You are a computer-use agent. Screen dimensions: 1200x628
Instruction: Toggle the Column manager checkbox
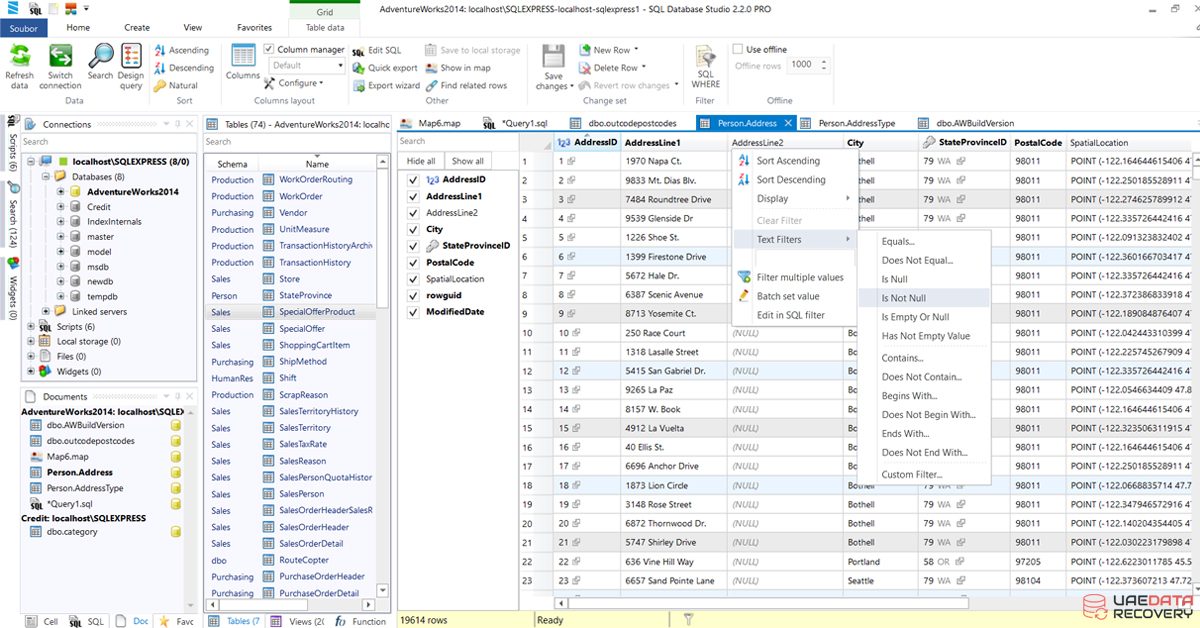269,50
